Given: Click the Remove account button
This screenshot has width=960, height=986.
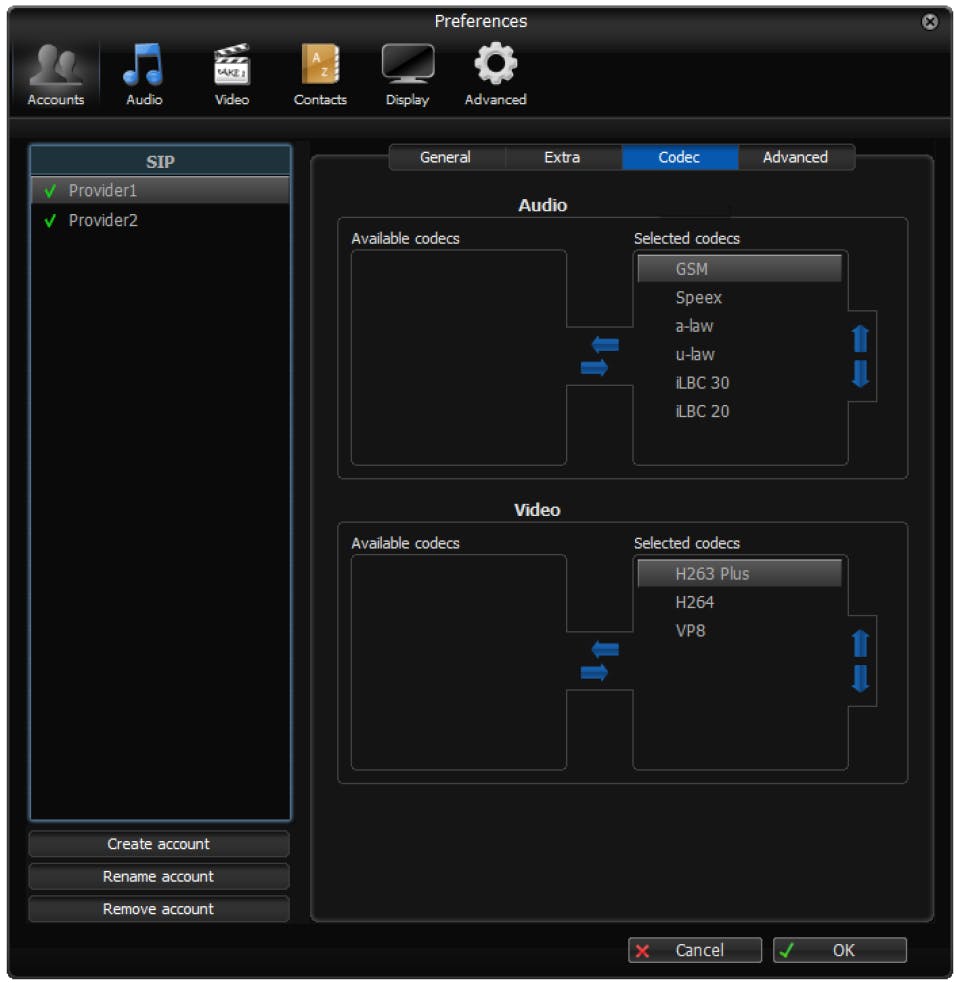Looking at the screenshot, I should coord(159,909).
